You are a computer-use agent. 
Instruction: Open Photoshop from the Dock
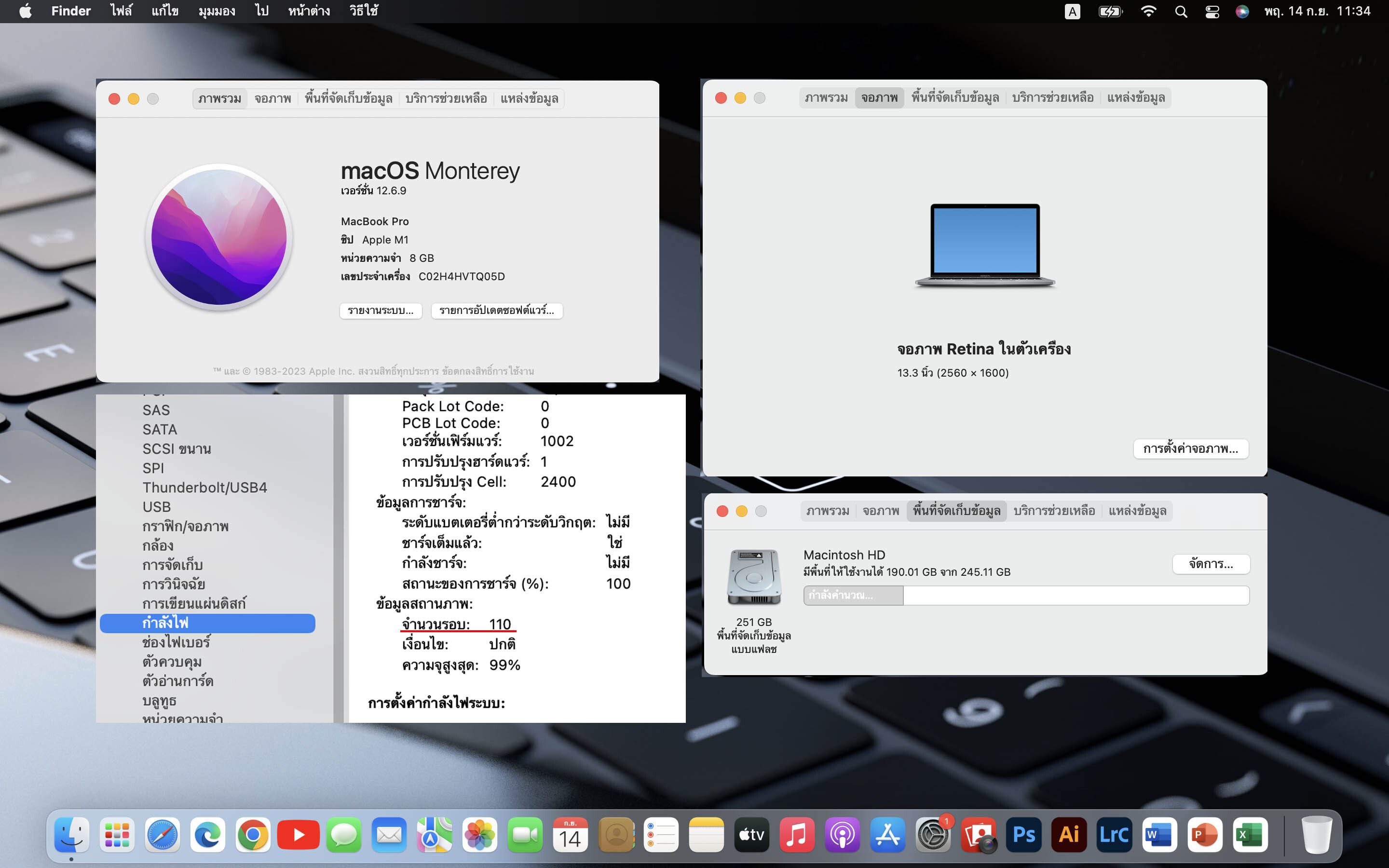pos(1023,834)
